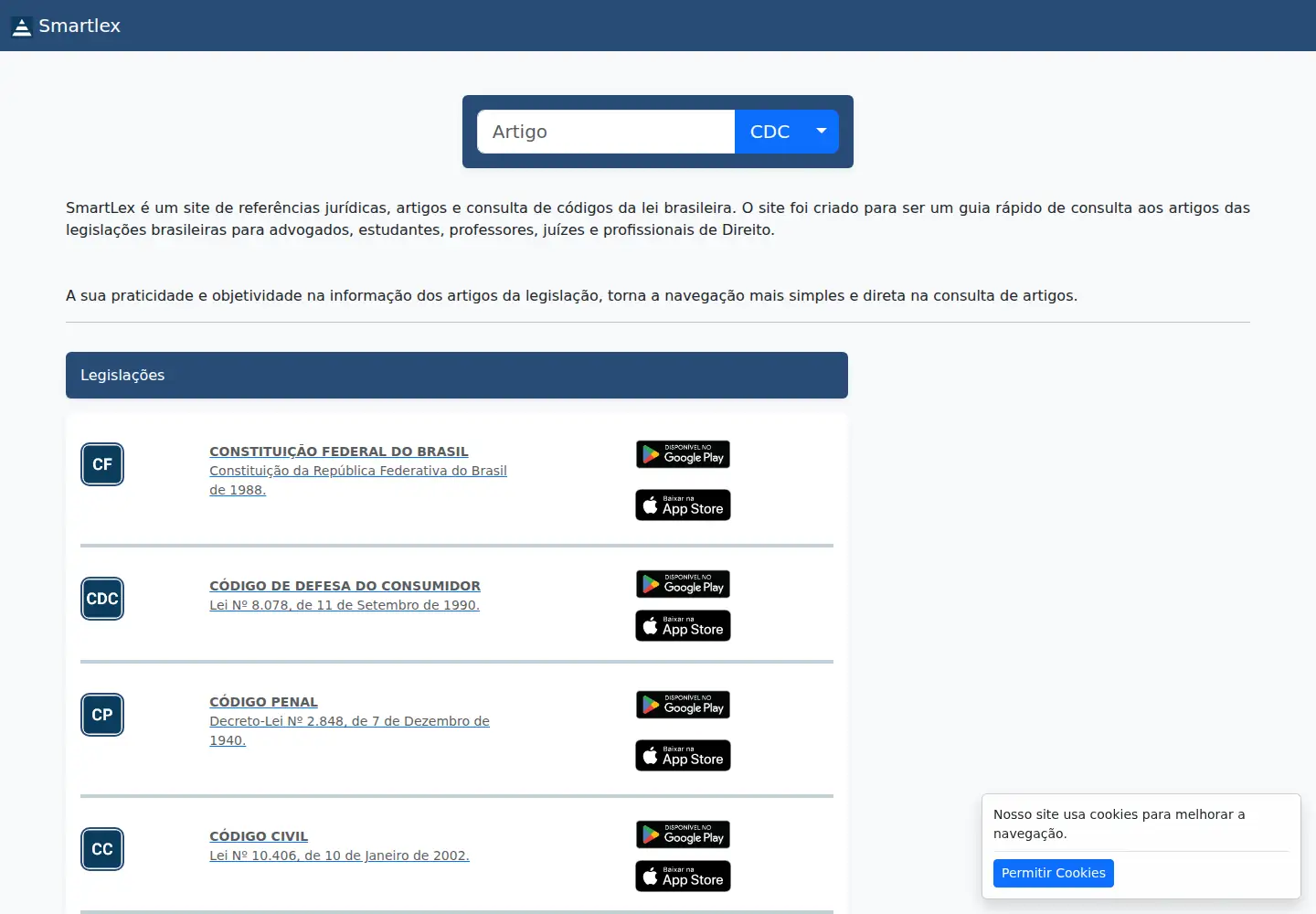1316x914 pixels.
Task: Click the Smartlex logo icon in header
Action: (21, 27)
